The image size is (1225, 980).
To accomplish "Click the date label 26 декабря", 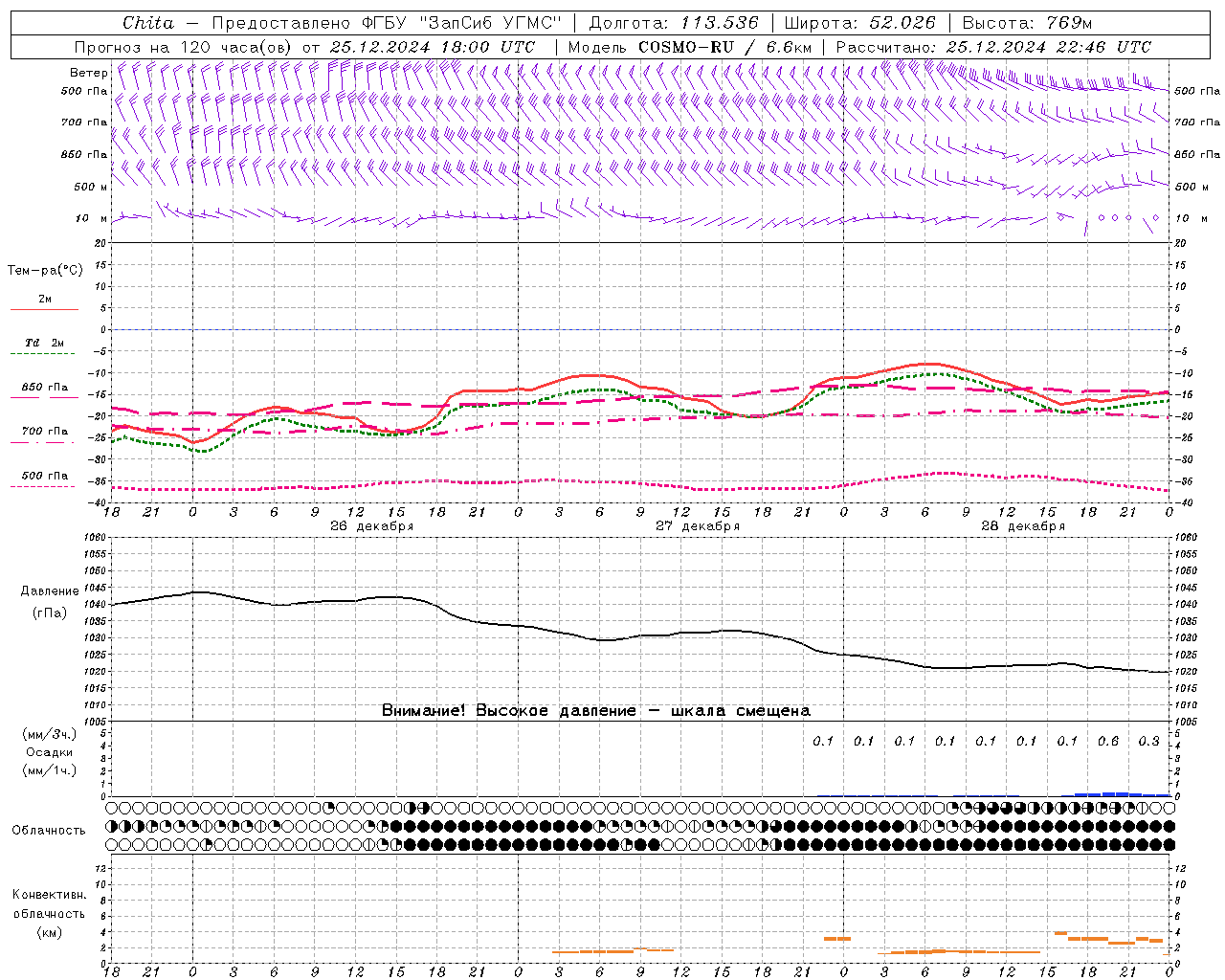I will [x=371, y=526].
